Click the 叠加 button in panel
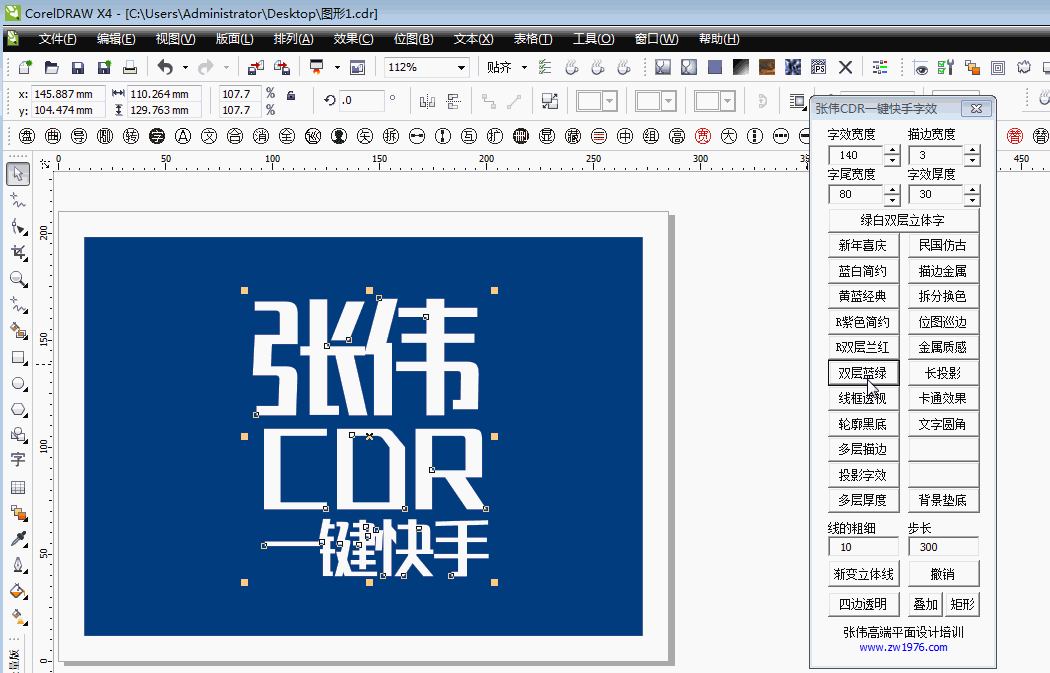 coord(925,605)
